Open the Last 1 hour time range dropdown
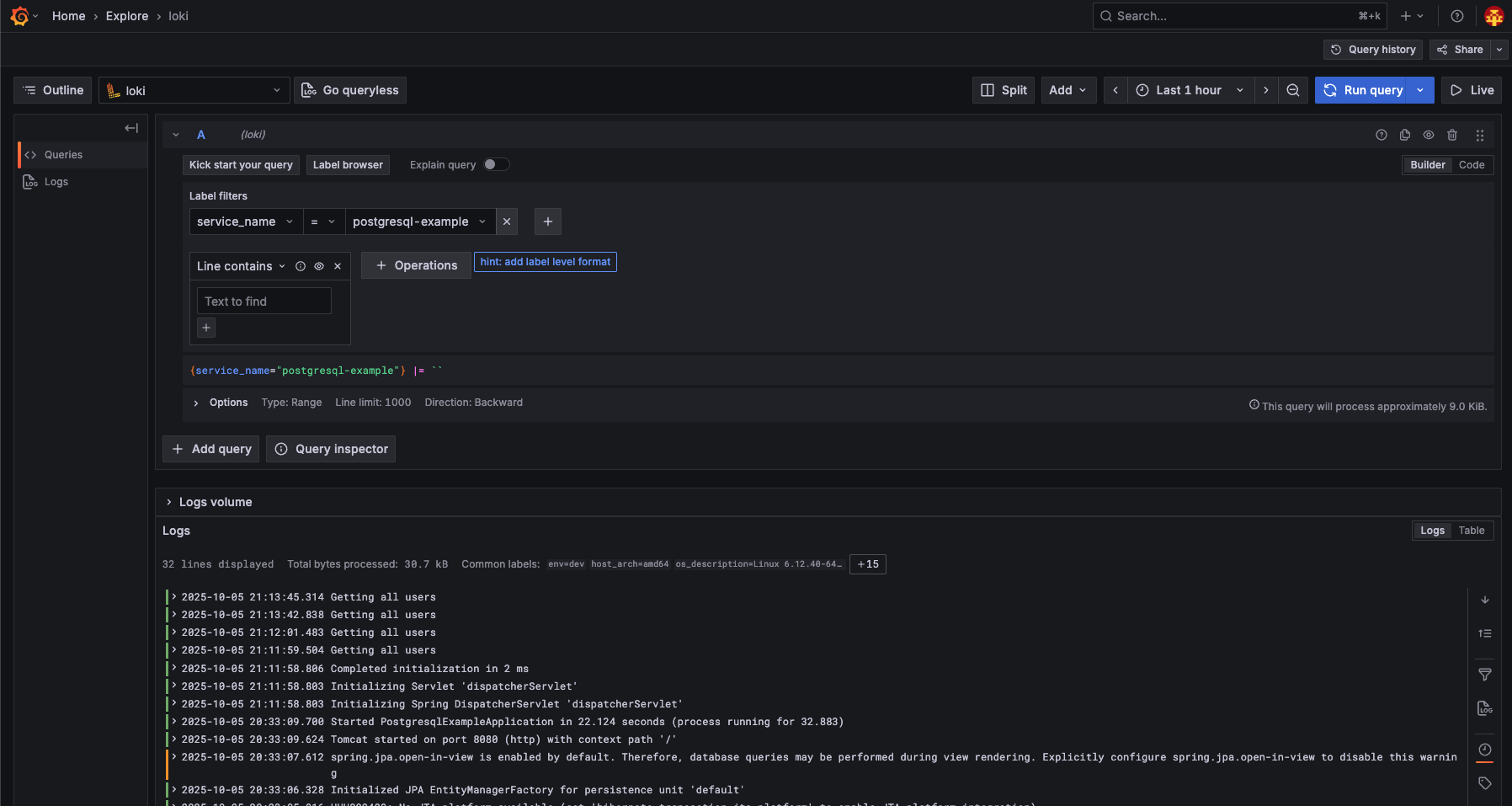 [x=1189, y=90]
